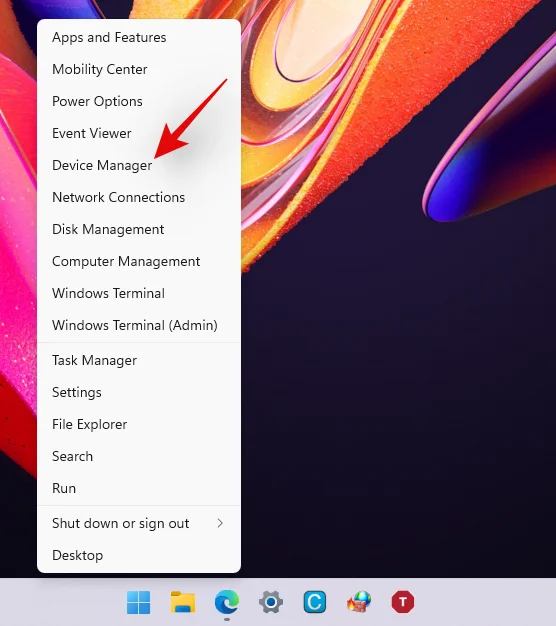Open the Windows Start button
The width and height of the screenshot is (556, 626).
tap(139, 602)
